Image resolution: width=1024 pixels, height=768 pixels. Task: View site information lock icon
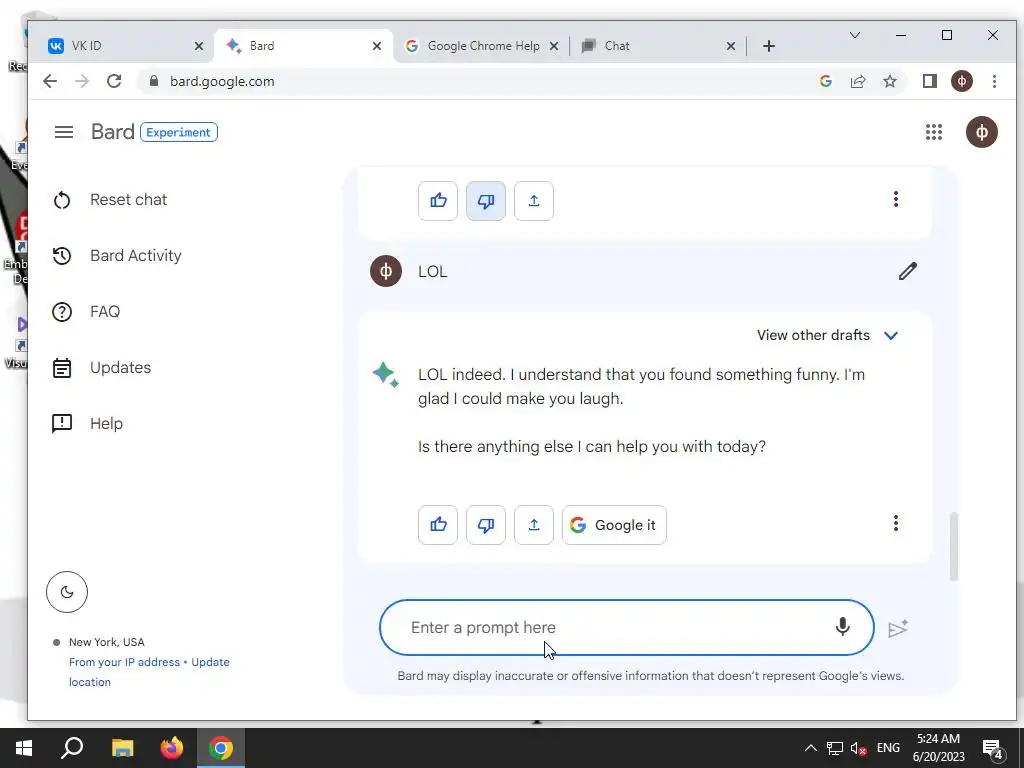(x=154, y=81)
